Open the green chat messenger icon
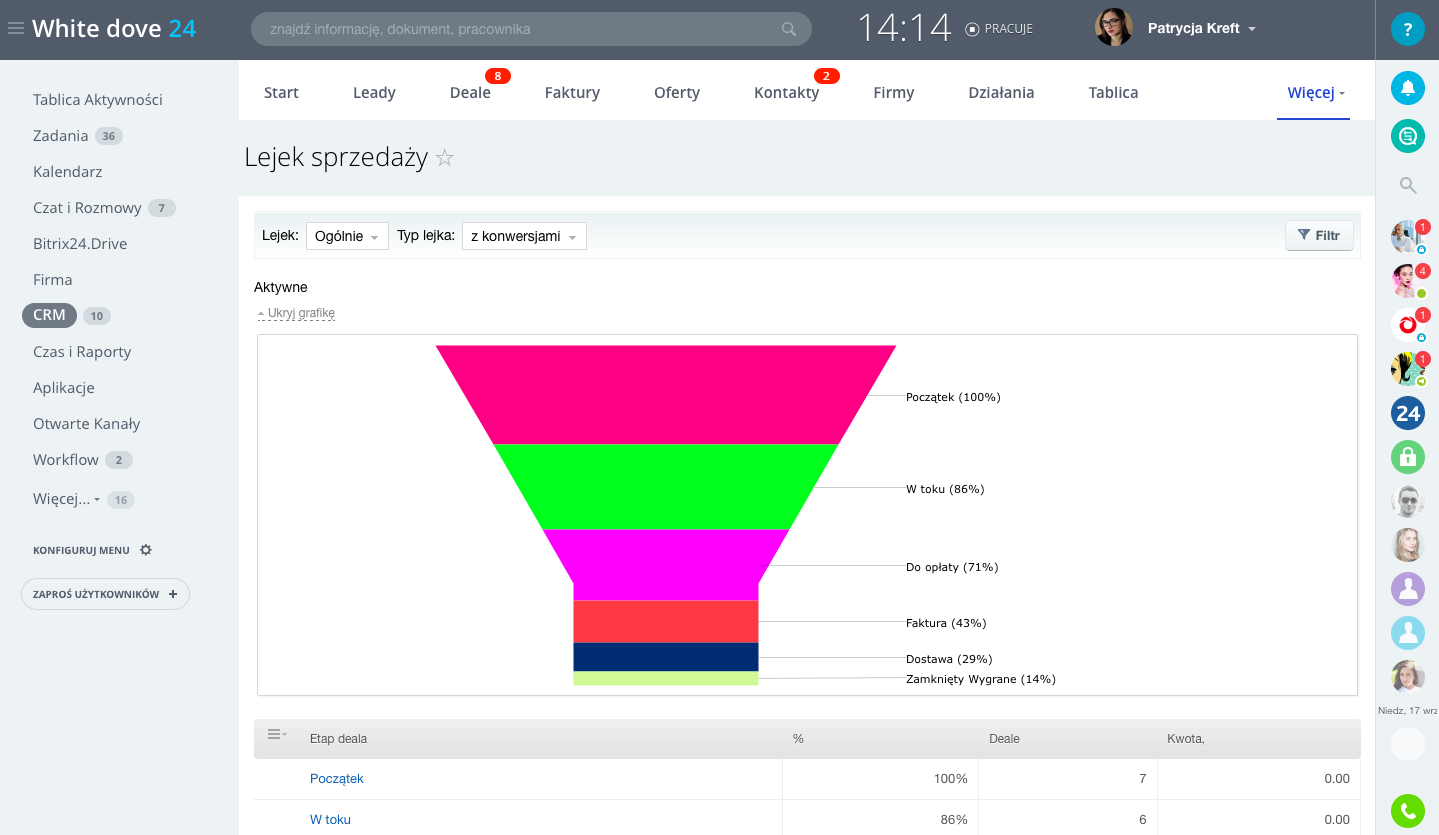This screenshot has width=1439, height=835. pos(1407,136)
